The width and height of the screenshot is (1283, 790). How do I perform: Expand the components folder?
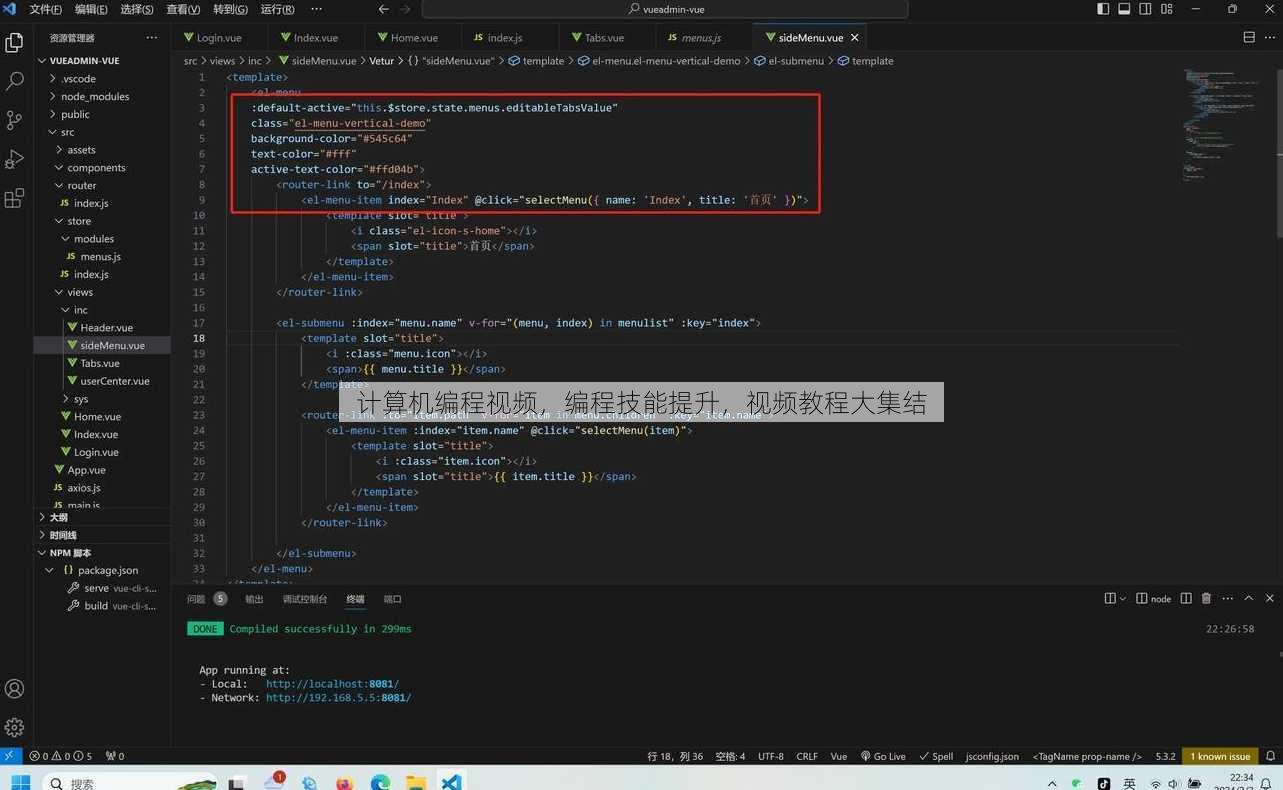(x=96, y=168)
